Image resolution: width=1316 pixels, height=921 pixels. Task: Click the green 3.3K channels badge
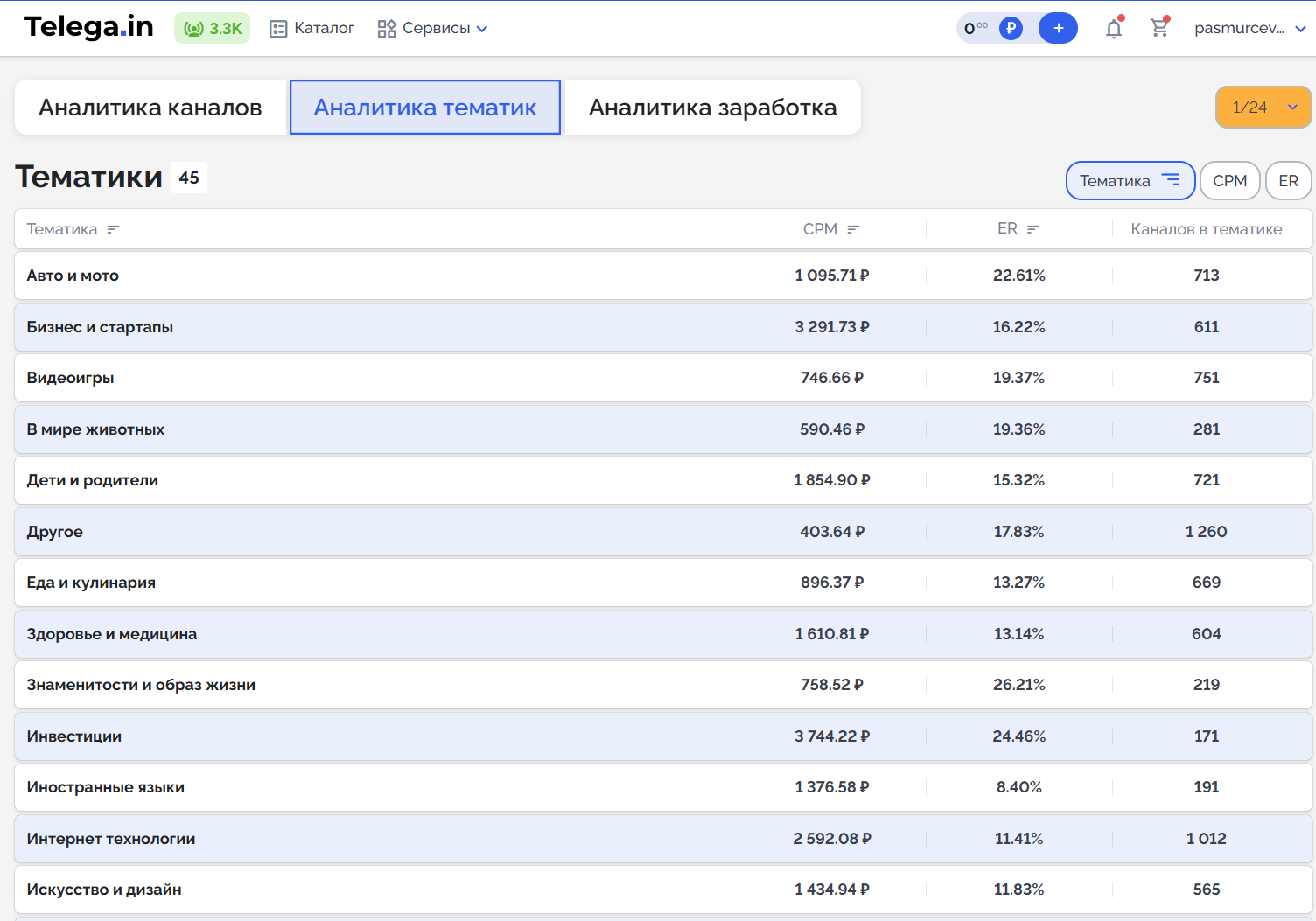coord(213,28)
